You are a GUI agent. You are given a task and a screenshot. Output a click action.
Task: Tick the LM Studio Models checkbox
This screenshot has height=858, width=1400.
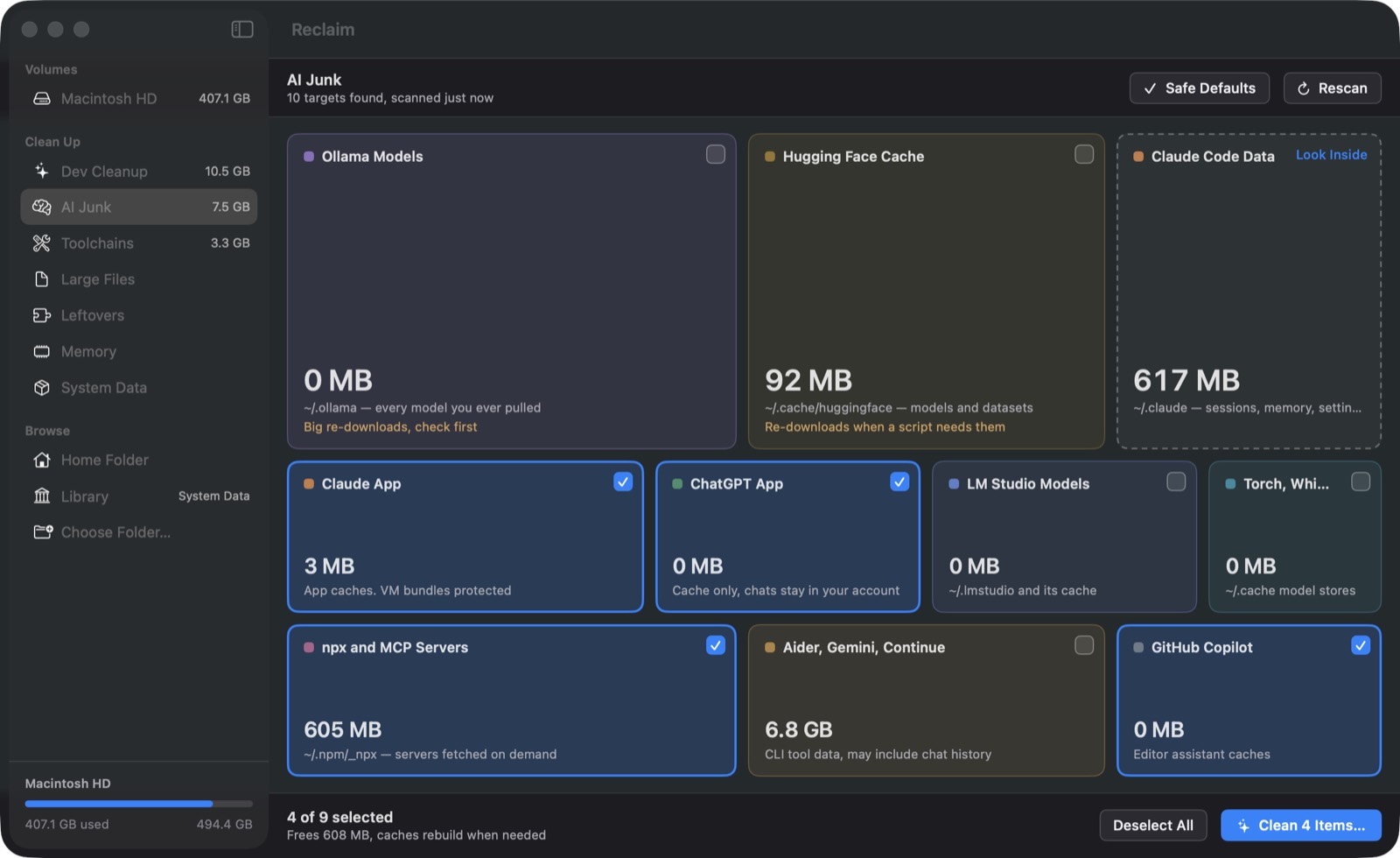pos(1176,482)
